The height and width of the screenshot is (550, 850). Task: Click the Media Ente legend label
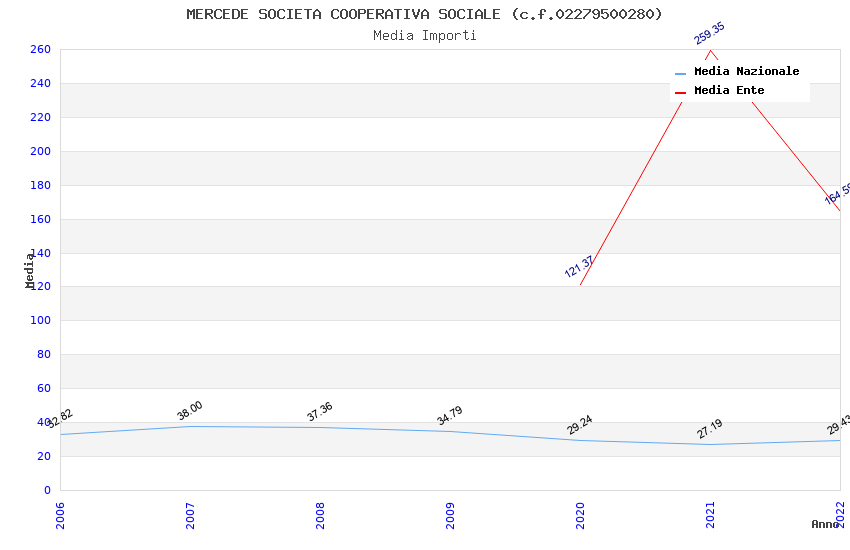click(x=729, y=90)
